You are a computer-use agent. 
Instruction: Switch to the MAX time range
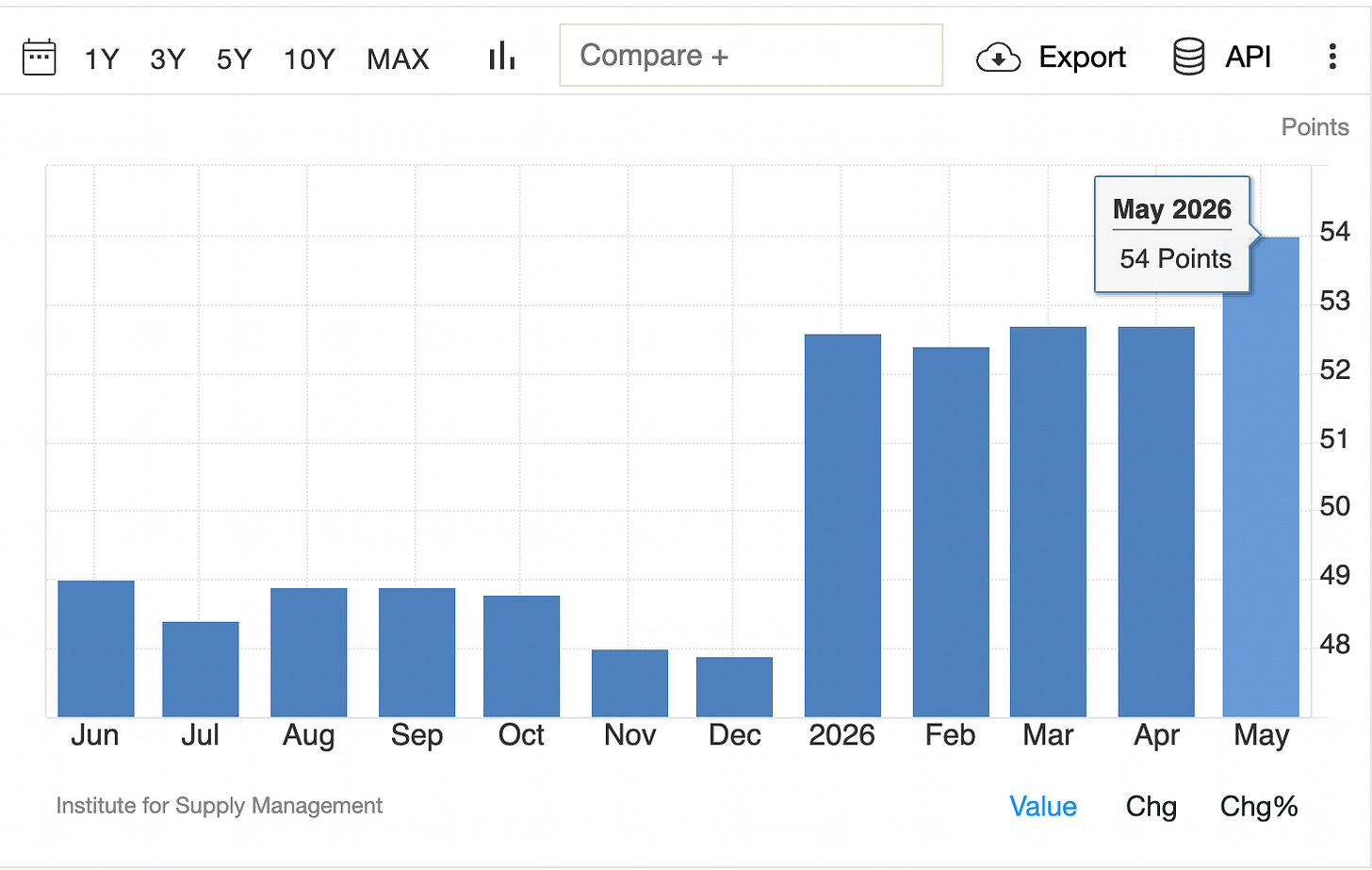(x=398, y=59)
